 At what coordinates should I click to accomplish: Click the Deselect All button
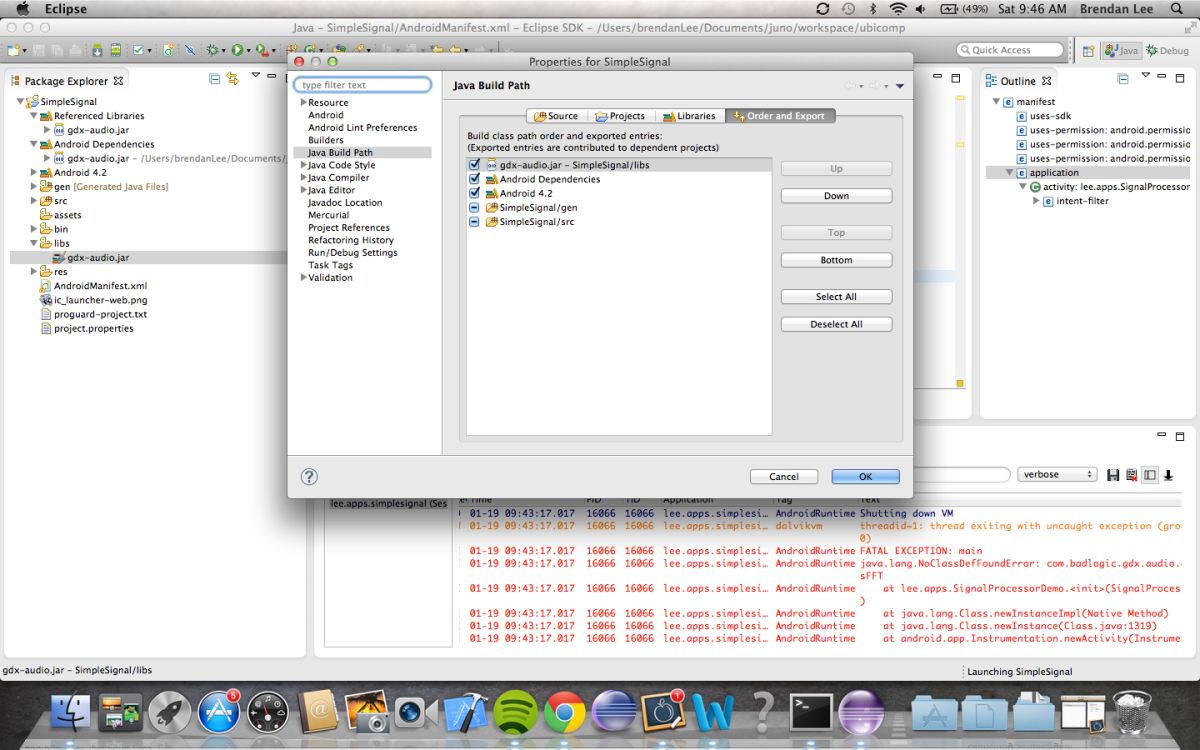coord(836,324)
